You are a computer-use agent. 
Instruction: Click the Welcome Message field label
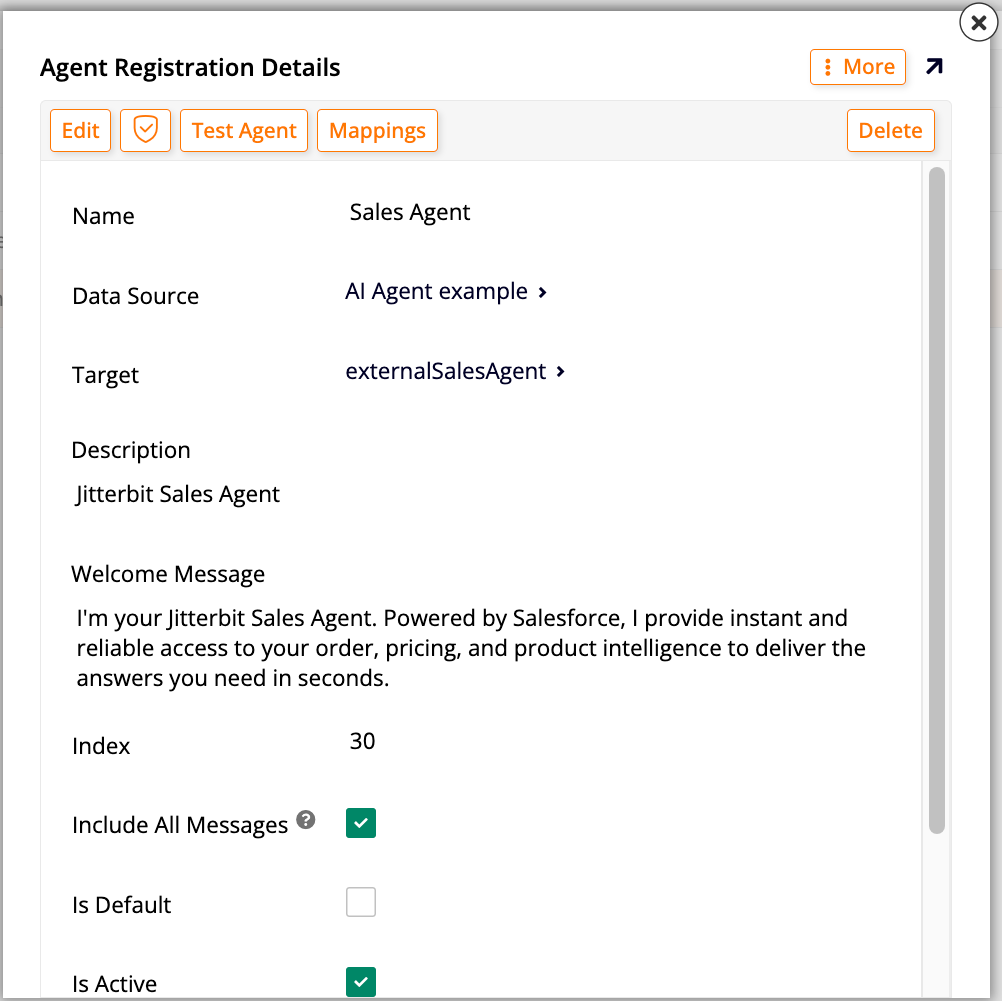coord(168,575)
